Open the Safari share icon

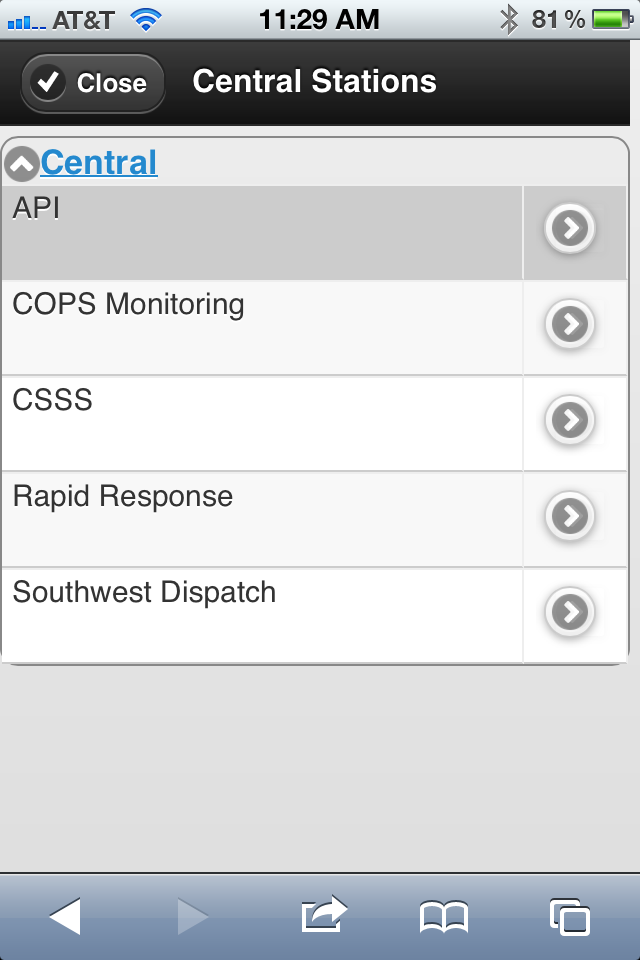click(324, 914)
